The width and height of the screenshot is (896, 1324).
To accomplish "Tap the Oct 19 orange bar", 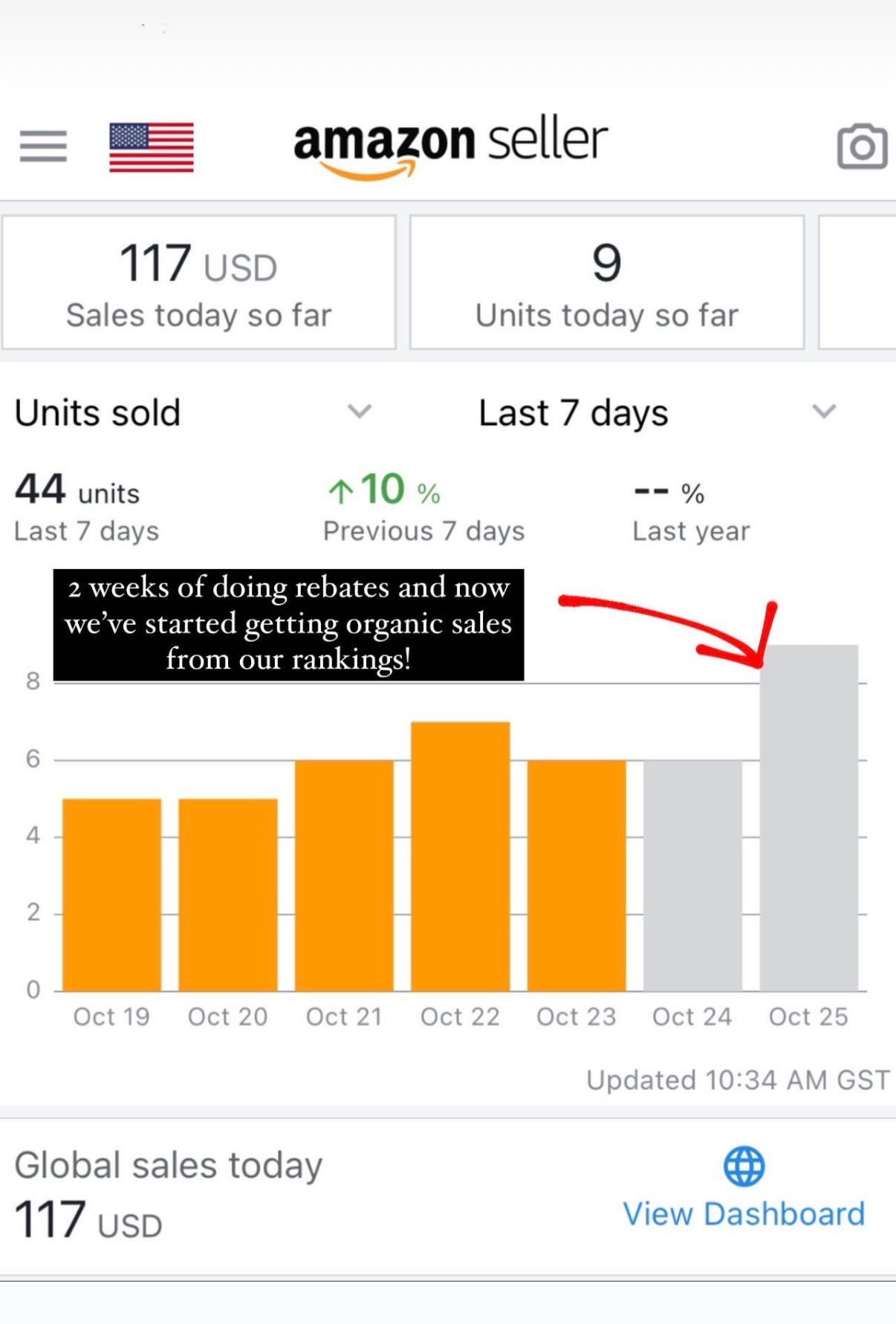I will [x=112, y=895].
